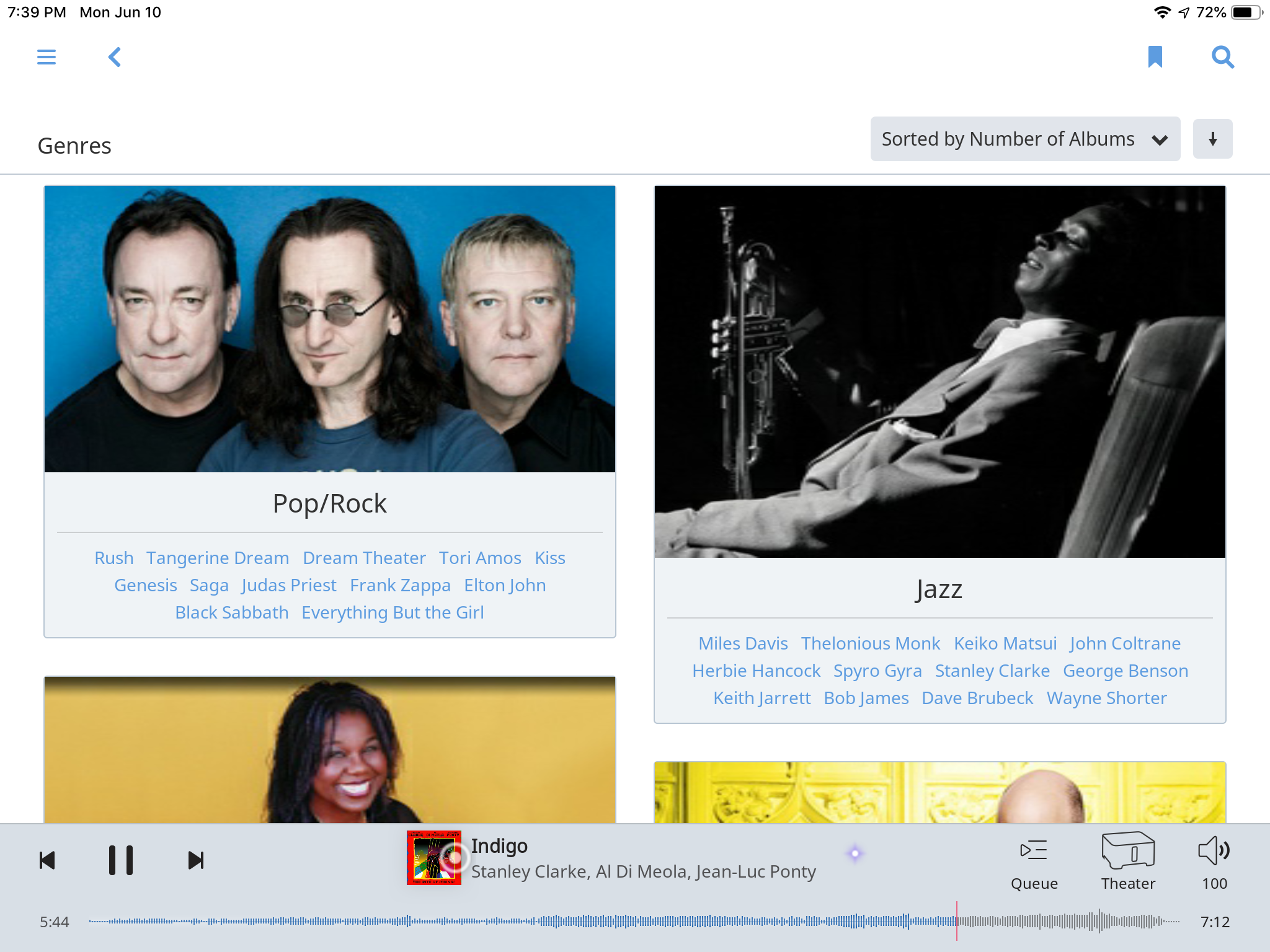Pause the current track
The width and height of the screenshot is (1270, 952).
point(121,860)
